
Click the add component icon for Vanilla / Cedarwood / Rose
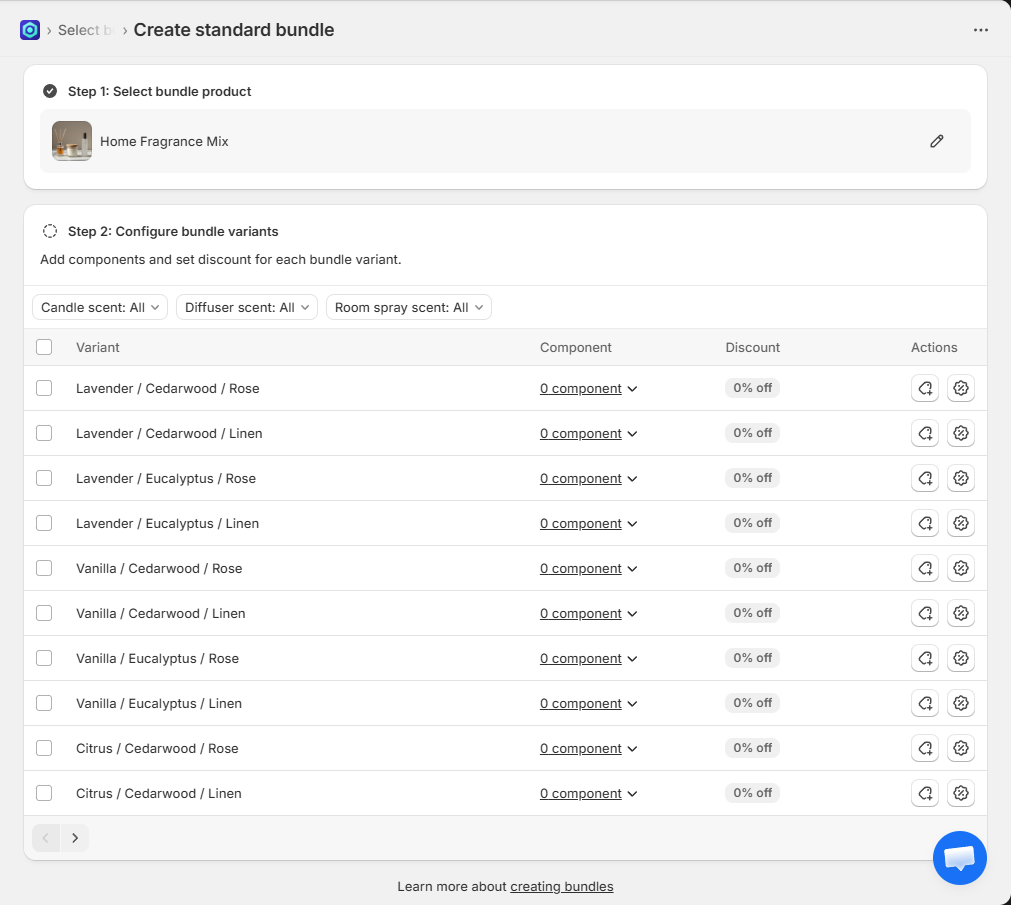coord(924,568)
